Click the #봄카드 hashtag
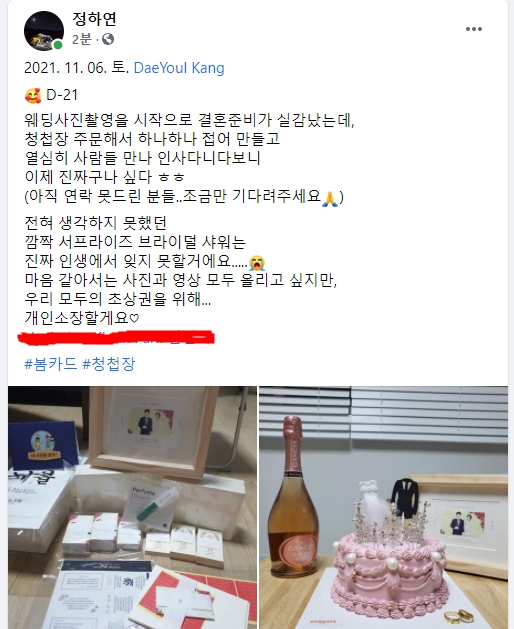Viewport: 514px width, 629px height. click(x=51, y=364)
